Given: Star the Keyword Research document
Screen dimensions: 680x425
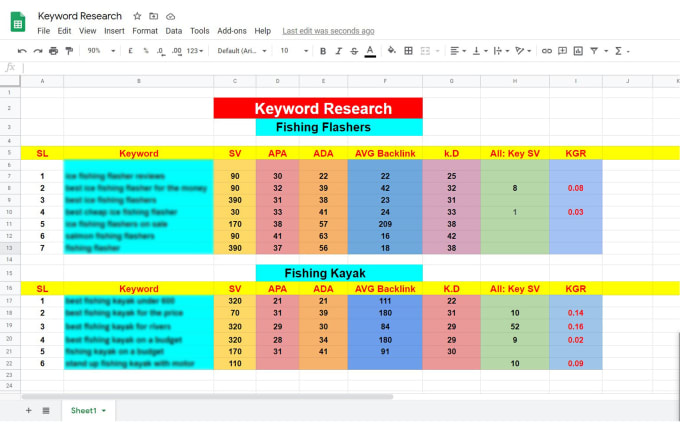Looking at the screenshot, I should (137, 16).
